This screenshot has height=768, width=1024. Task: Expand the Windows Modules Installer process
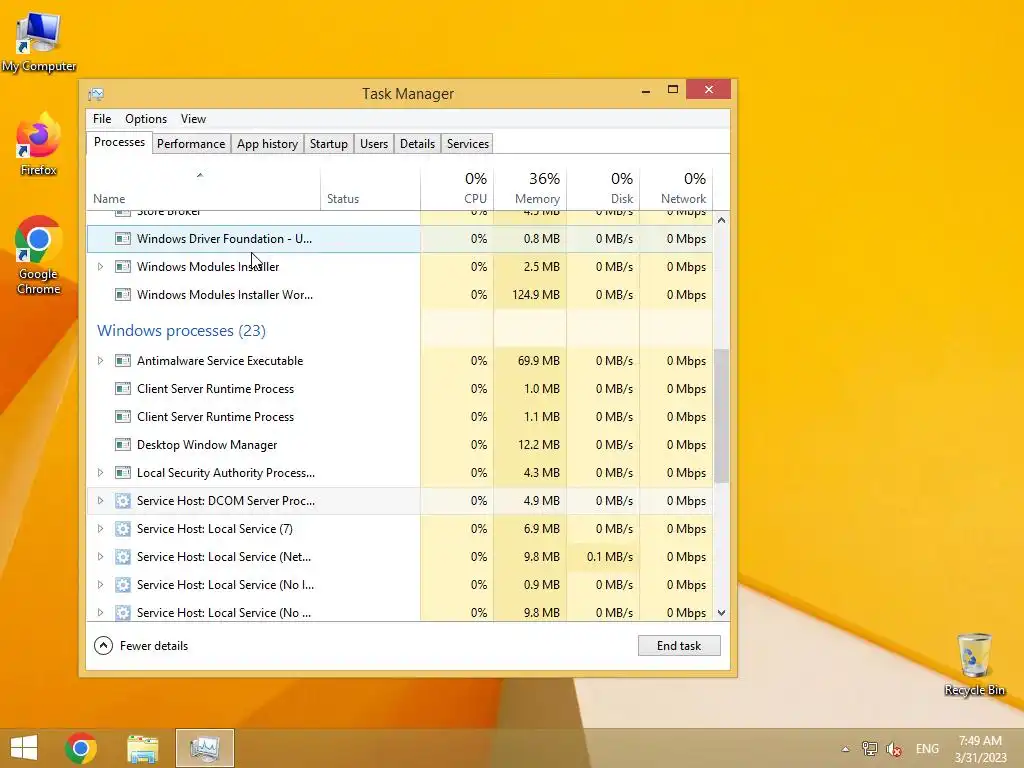(x=100, y=267)
